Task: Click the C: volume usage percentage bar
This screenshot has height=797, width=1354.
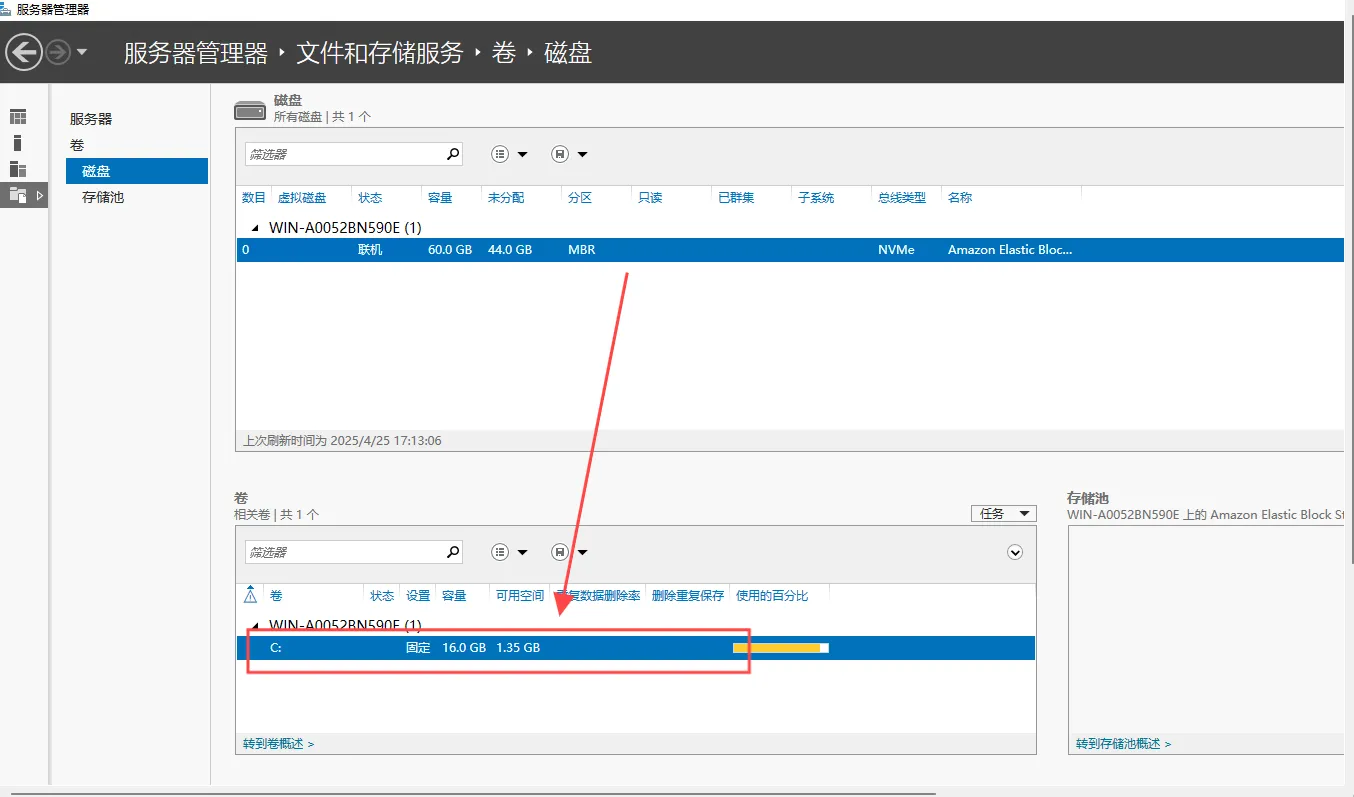Action: 780,648
